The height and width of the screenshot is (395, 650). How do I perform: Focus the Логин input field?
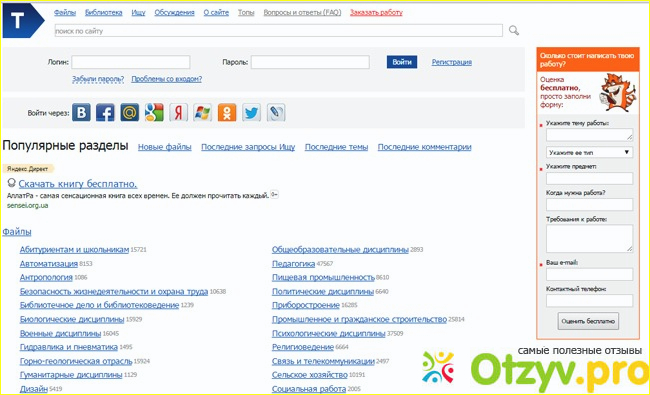point(131,62)
